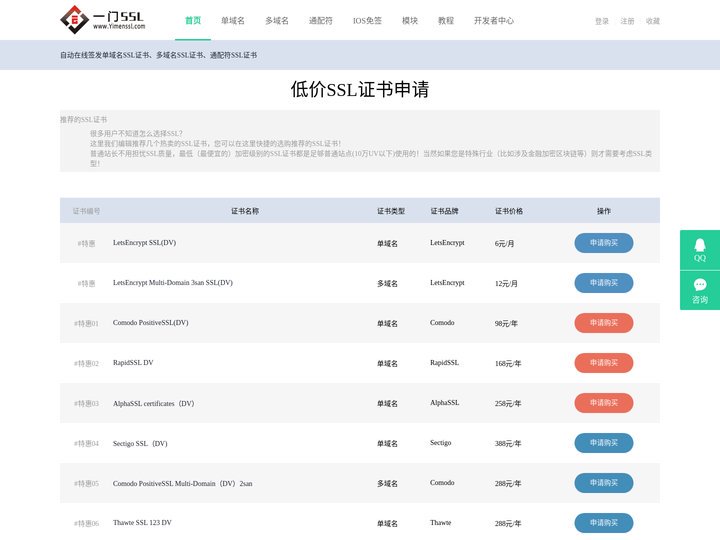The width and height of the screenshot is (720, 540).
Task: Open the 教程 menu item
Action: (446, 21)
